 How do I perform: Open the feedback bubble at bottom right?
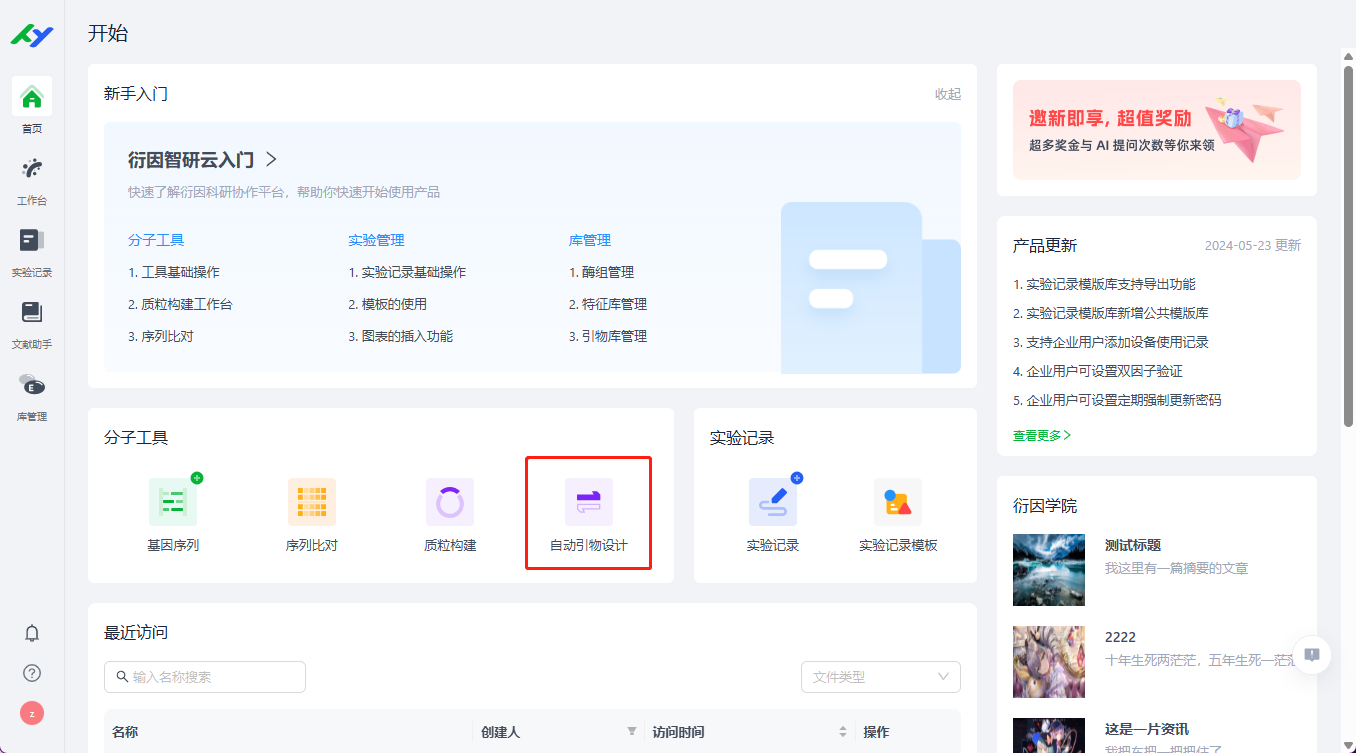[x=1311, y=655]
